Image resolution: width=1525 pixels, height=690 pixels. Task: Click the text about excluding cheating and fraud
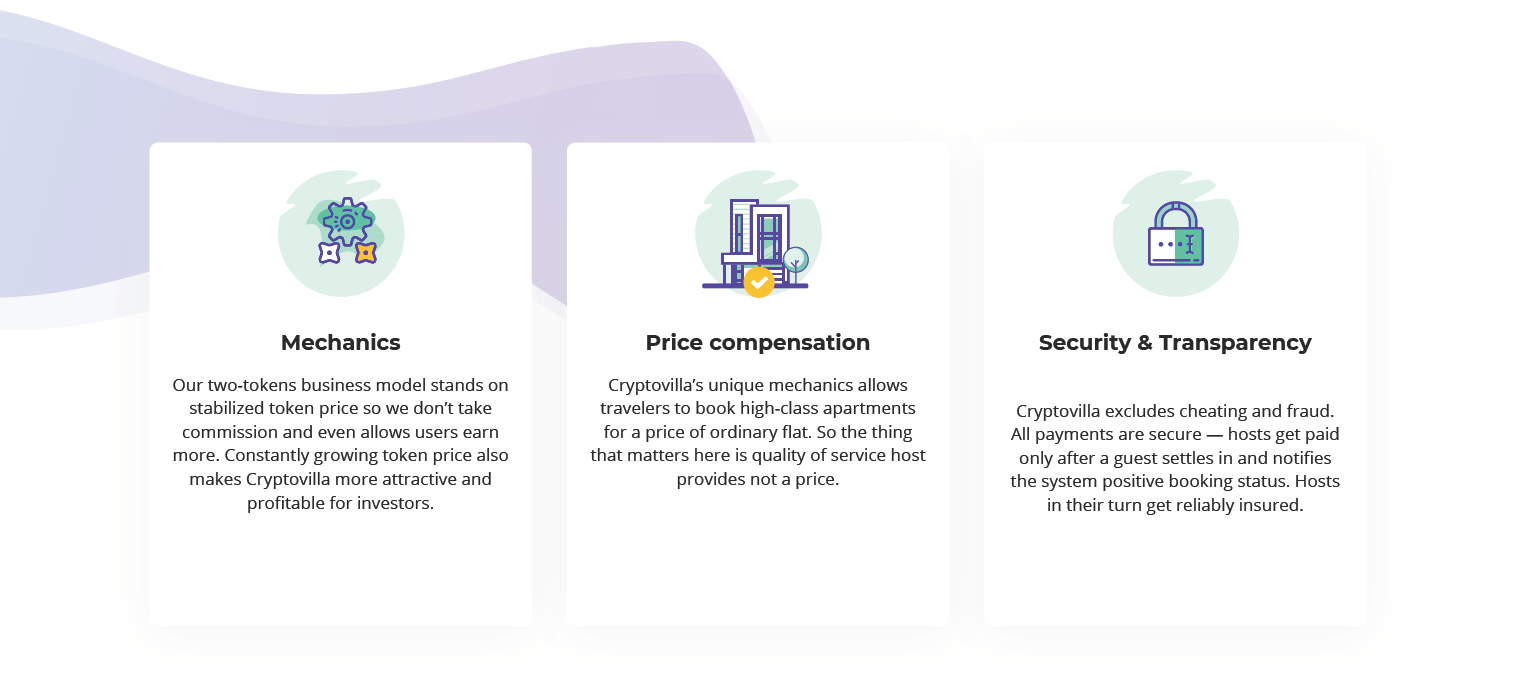[1175, 458]
